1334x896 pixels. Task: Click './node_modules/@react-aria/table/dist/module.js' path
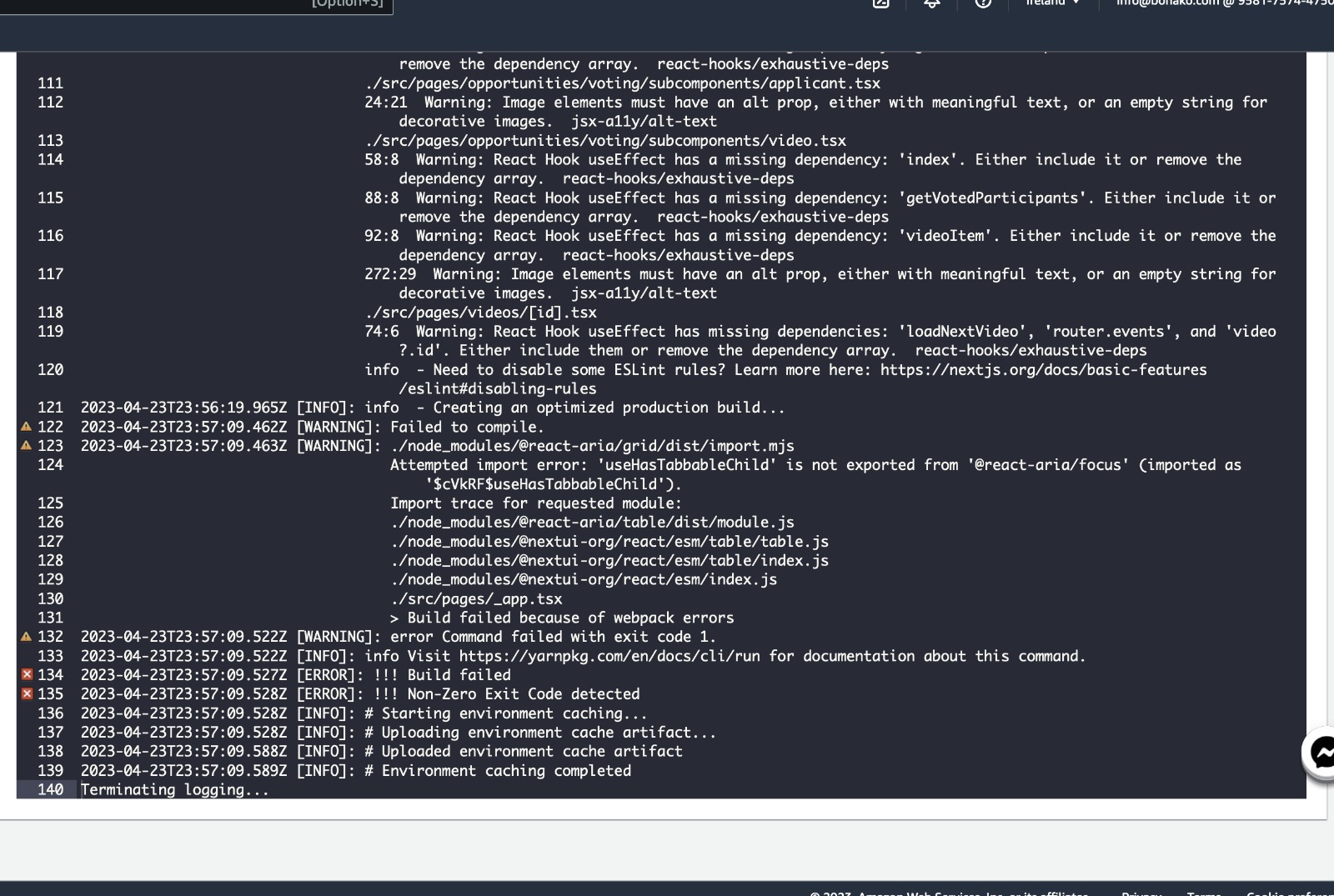[x=592, y=523]
